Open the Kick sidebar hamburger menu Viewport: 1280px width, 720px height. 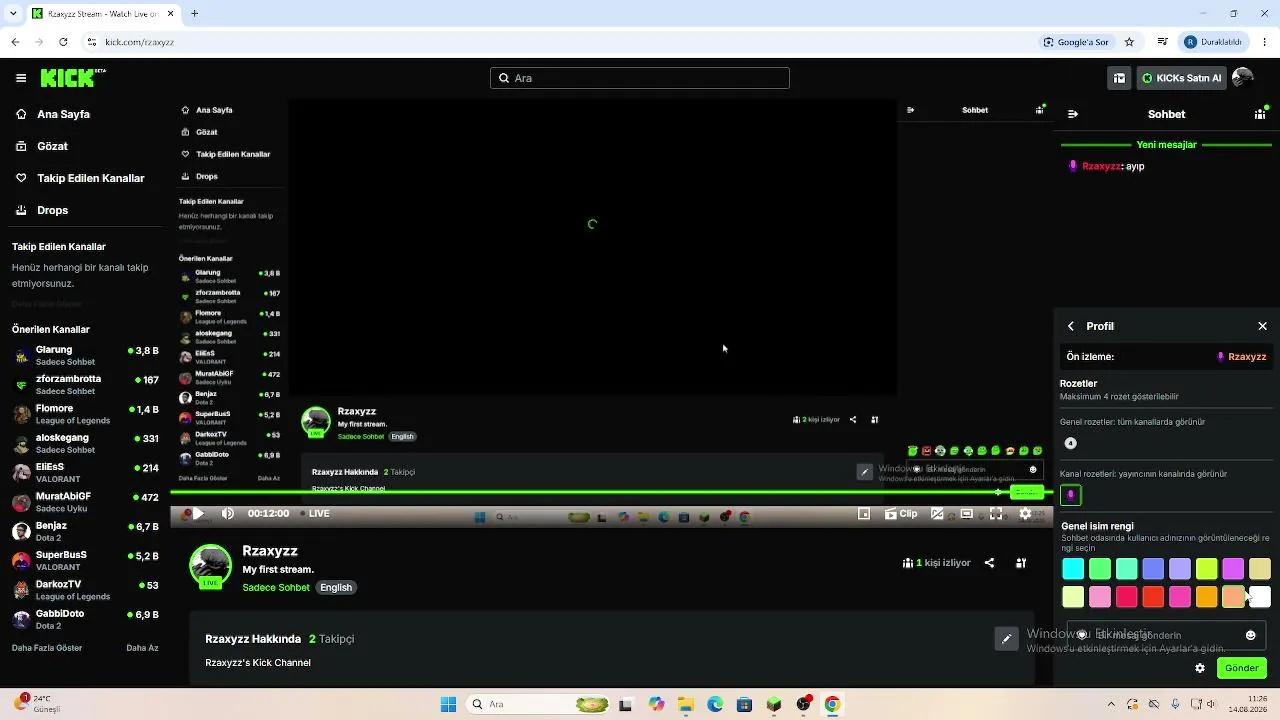tap(21, 78)
